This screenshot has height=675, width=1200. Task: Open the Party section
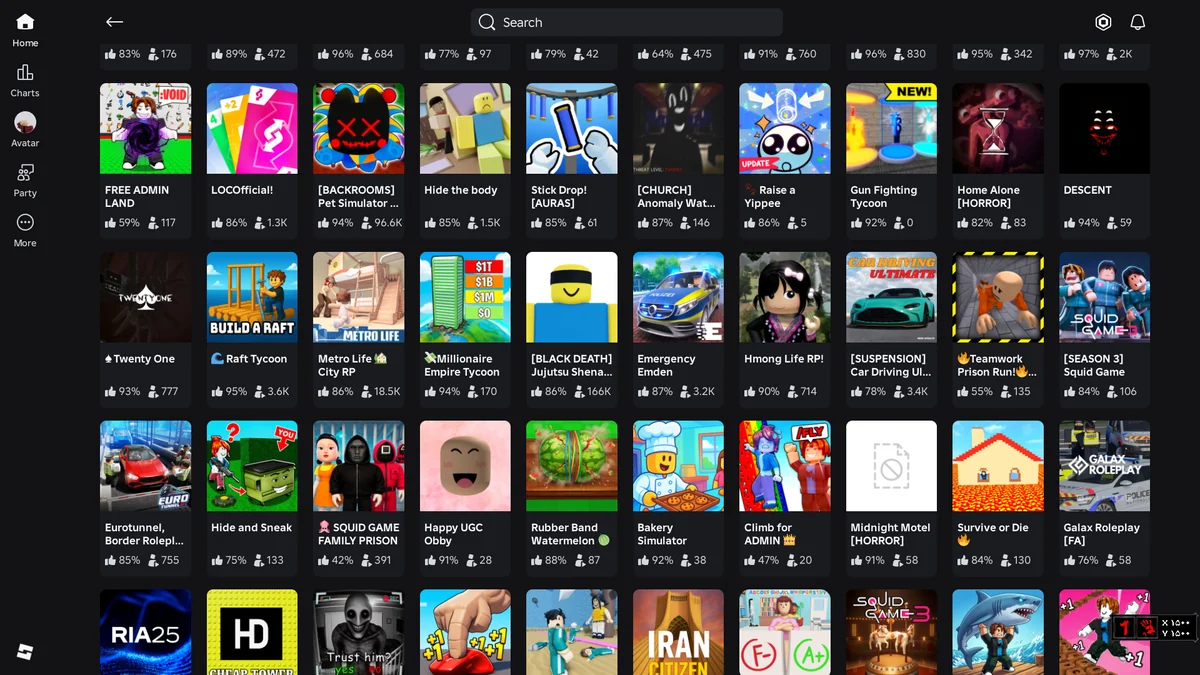25,180
